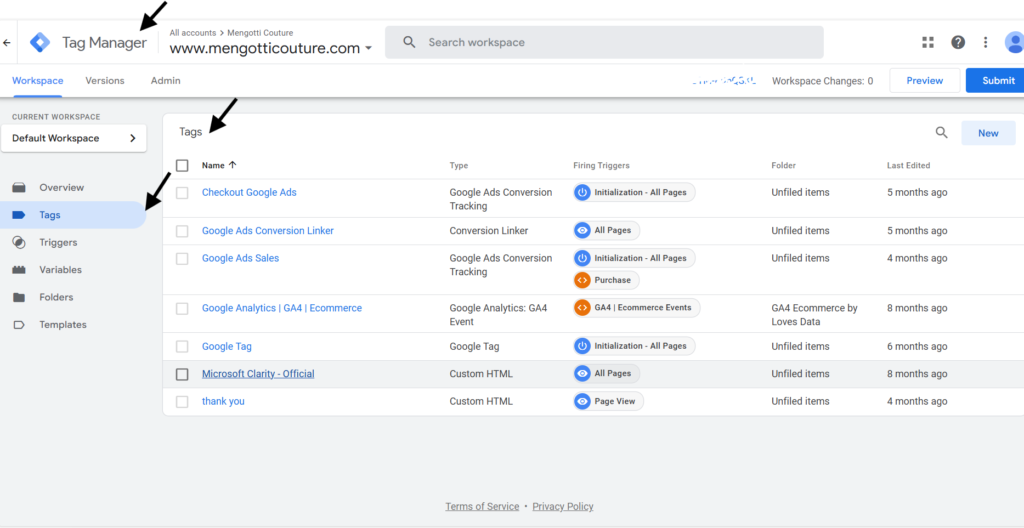This screenshot has height=528, width=1024.
Task: Click Microsoft Clarity All Pages eye icon
Action: click(x=583, y=373)
